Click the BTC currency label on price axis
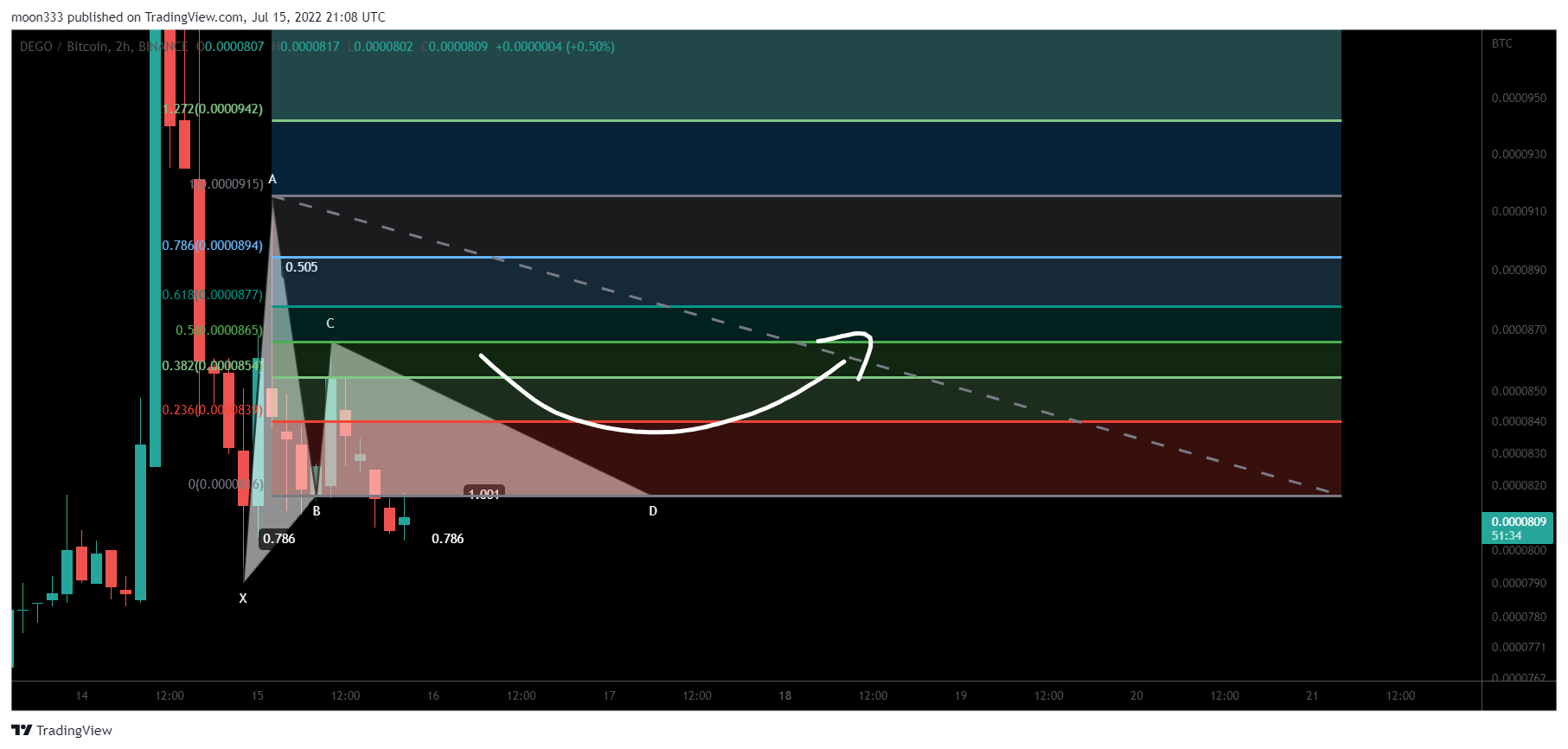 1502,43
